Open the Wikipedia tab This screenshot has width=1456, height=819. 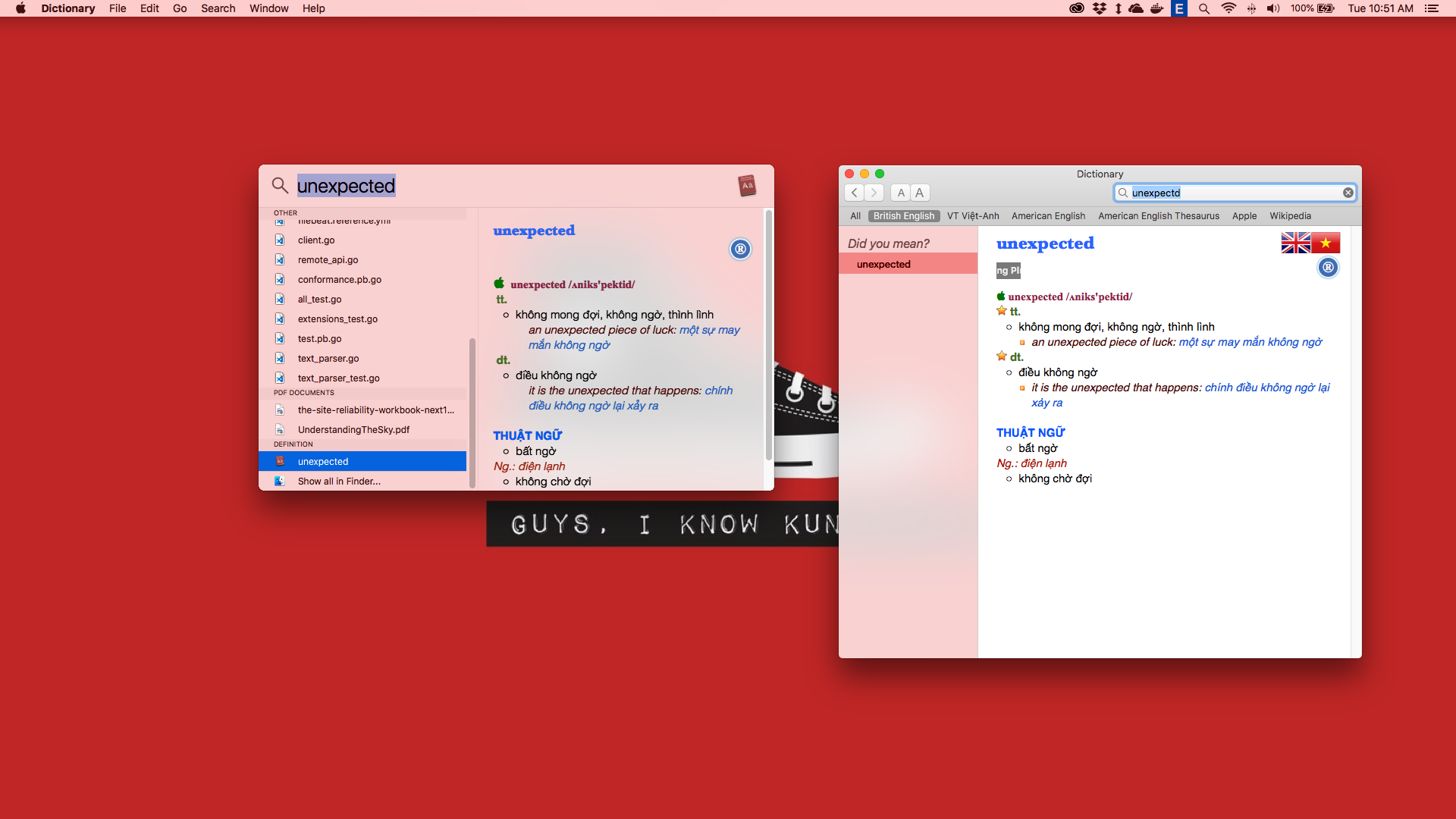1289,216
